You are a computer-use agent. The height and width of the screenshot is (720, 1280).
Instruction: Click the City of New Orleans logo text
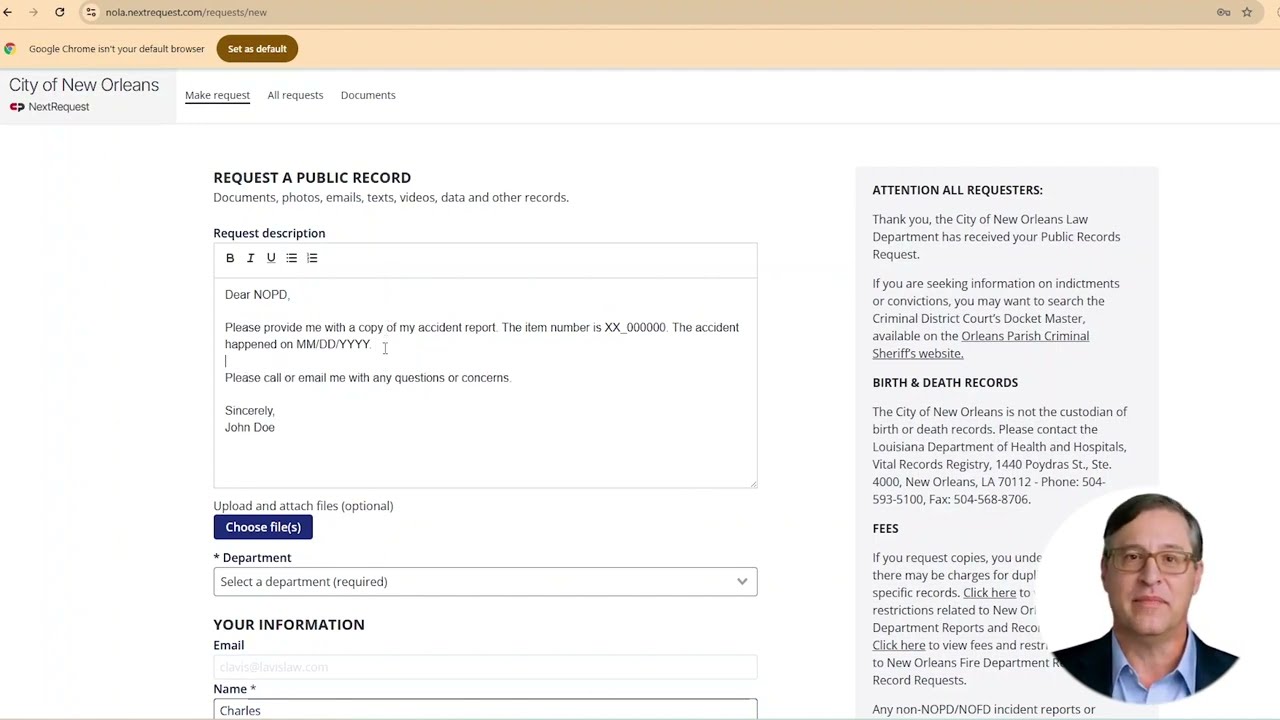pyautogui.click(x=84, y=85)
